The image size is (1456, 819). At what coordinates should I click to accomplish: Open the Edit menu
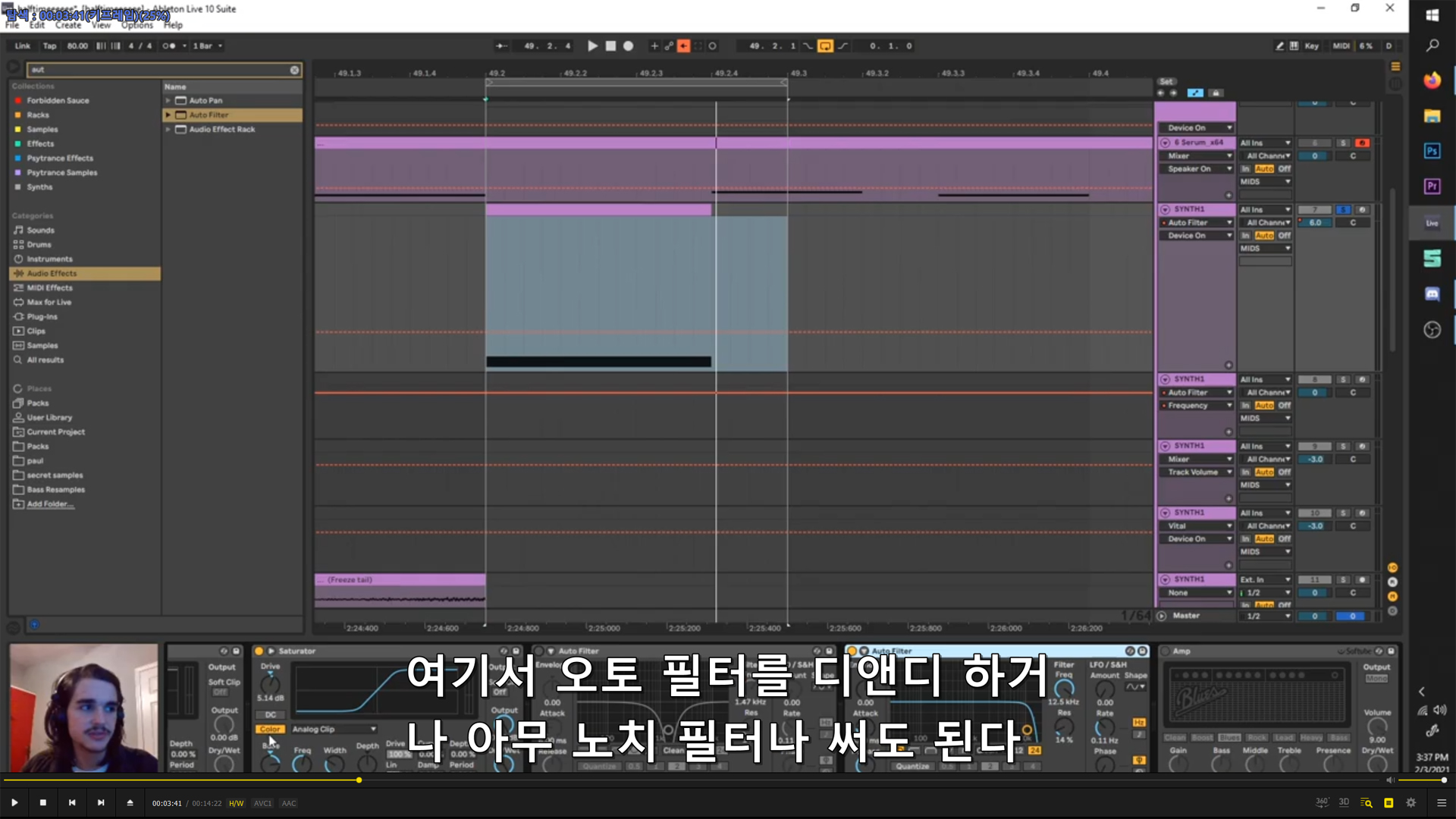click(37, 25)
